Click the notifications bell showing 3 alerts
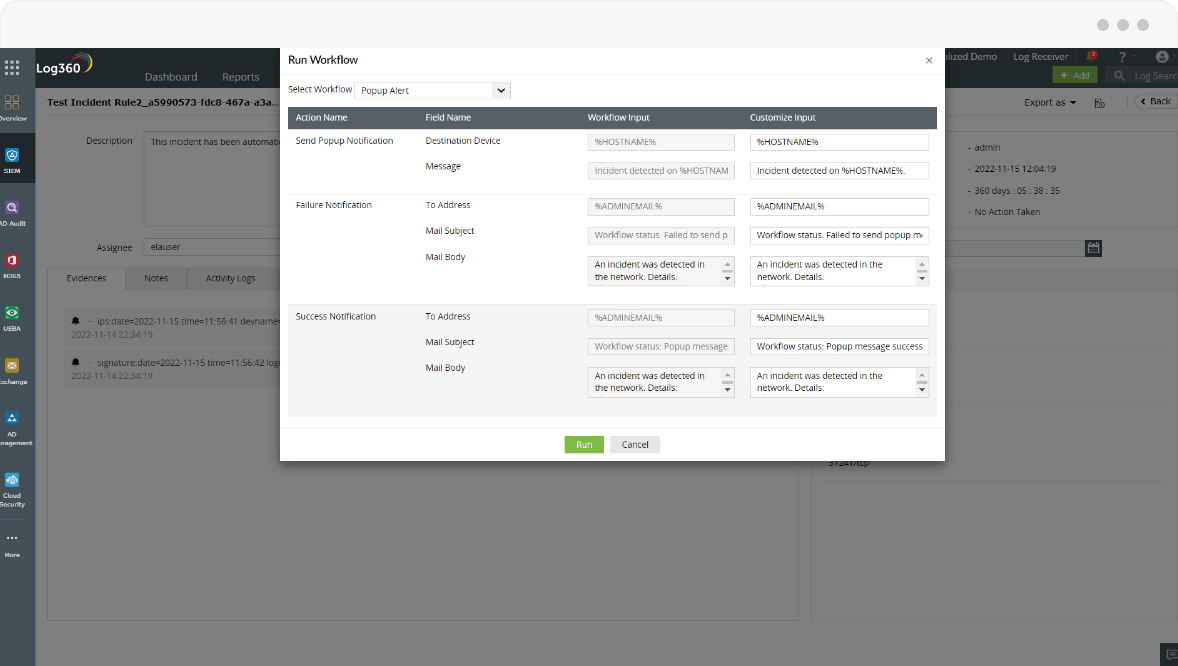Screen dimensions: 1178x666 1092,56
